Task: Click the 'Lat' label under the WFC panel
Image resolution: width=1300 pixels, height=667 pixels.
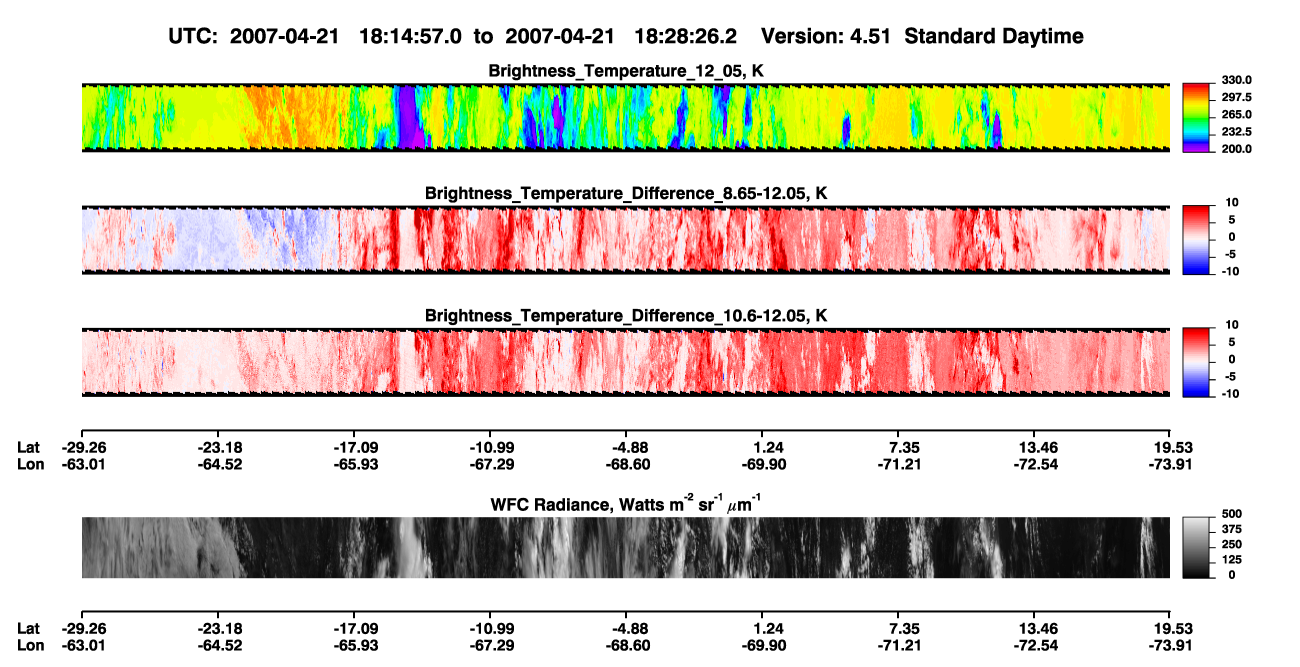Action: (29, 629)
